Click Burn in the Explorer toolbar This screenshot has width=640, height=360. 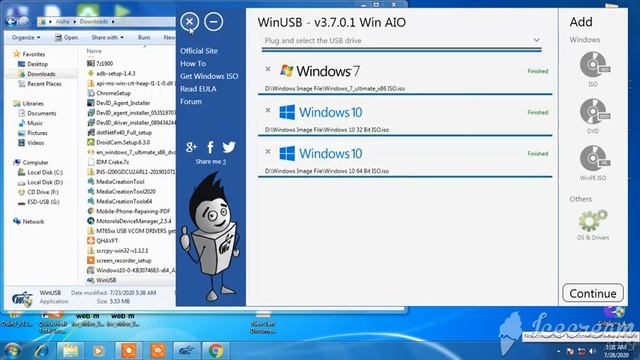click(x=144, y=37)
